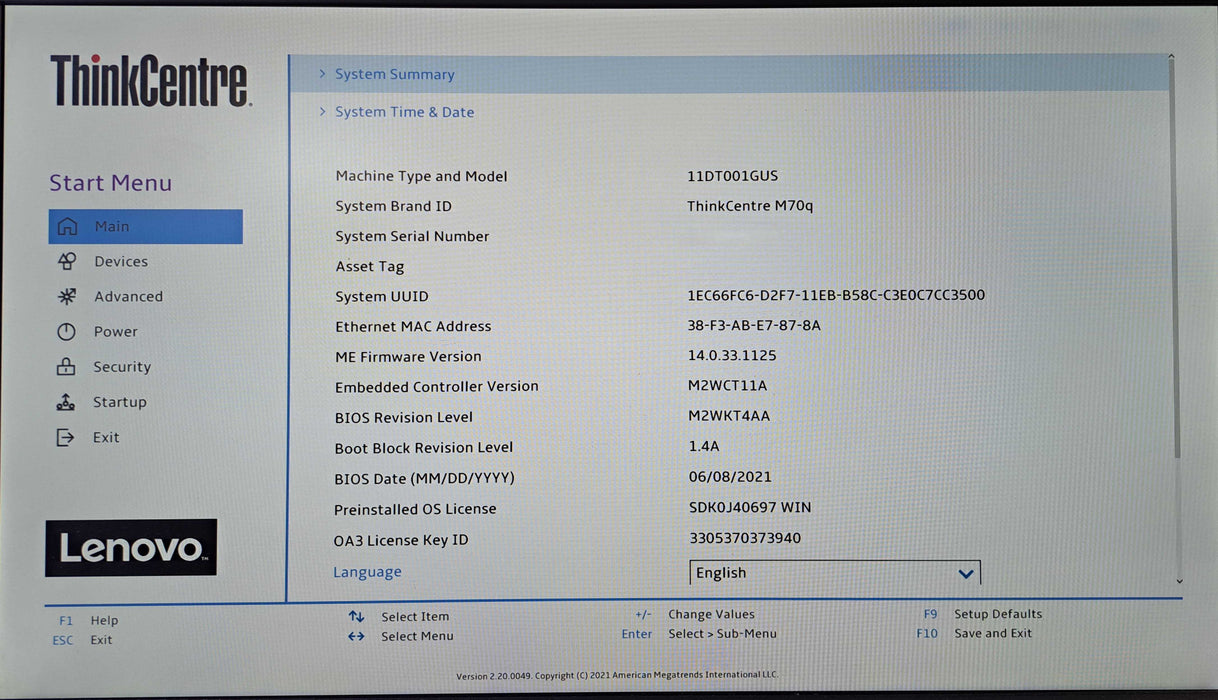Click F1 Help hint
The width and height of the screenshot is (1218, 700).
click(x=89, y=620)
